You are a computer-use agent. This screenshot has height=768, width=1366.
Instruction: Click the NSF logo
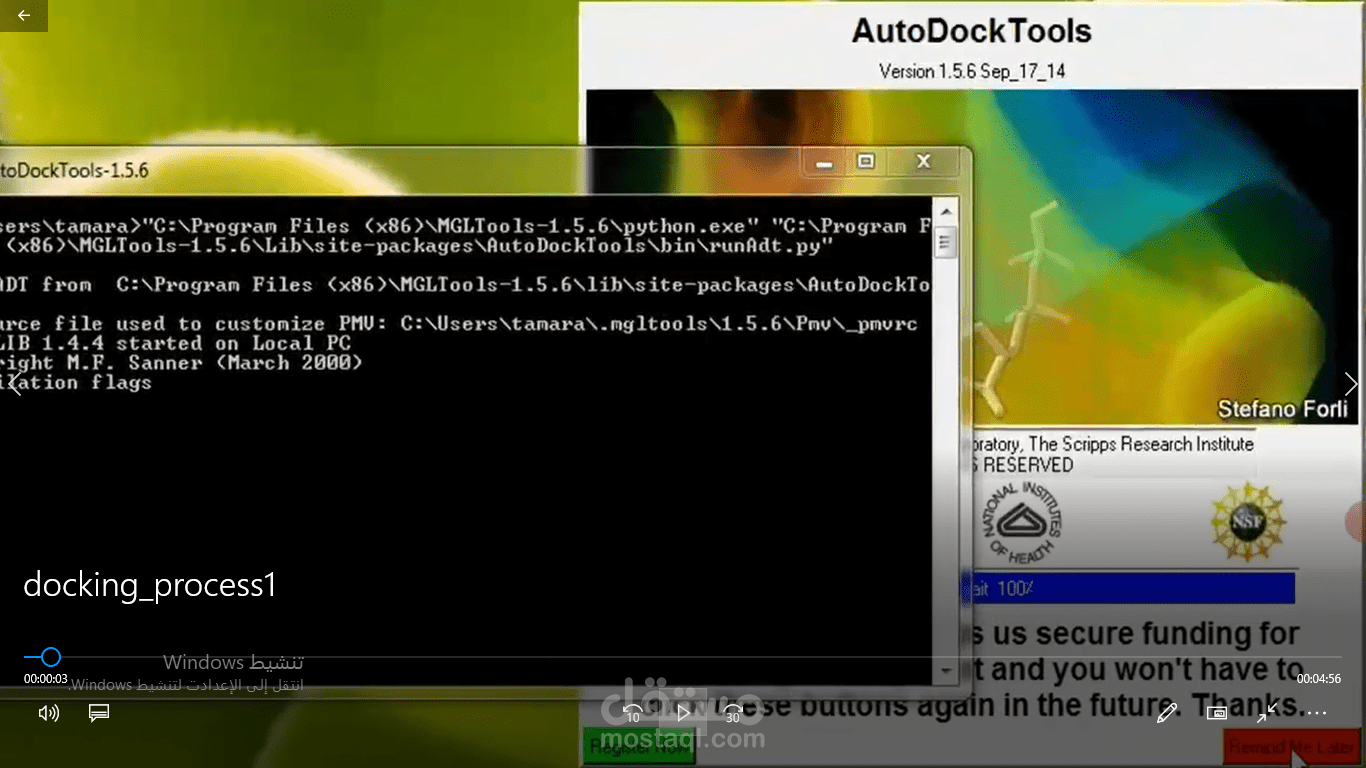(1247, 521)
